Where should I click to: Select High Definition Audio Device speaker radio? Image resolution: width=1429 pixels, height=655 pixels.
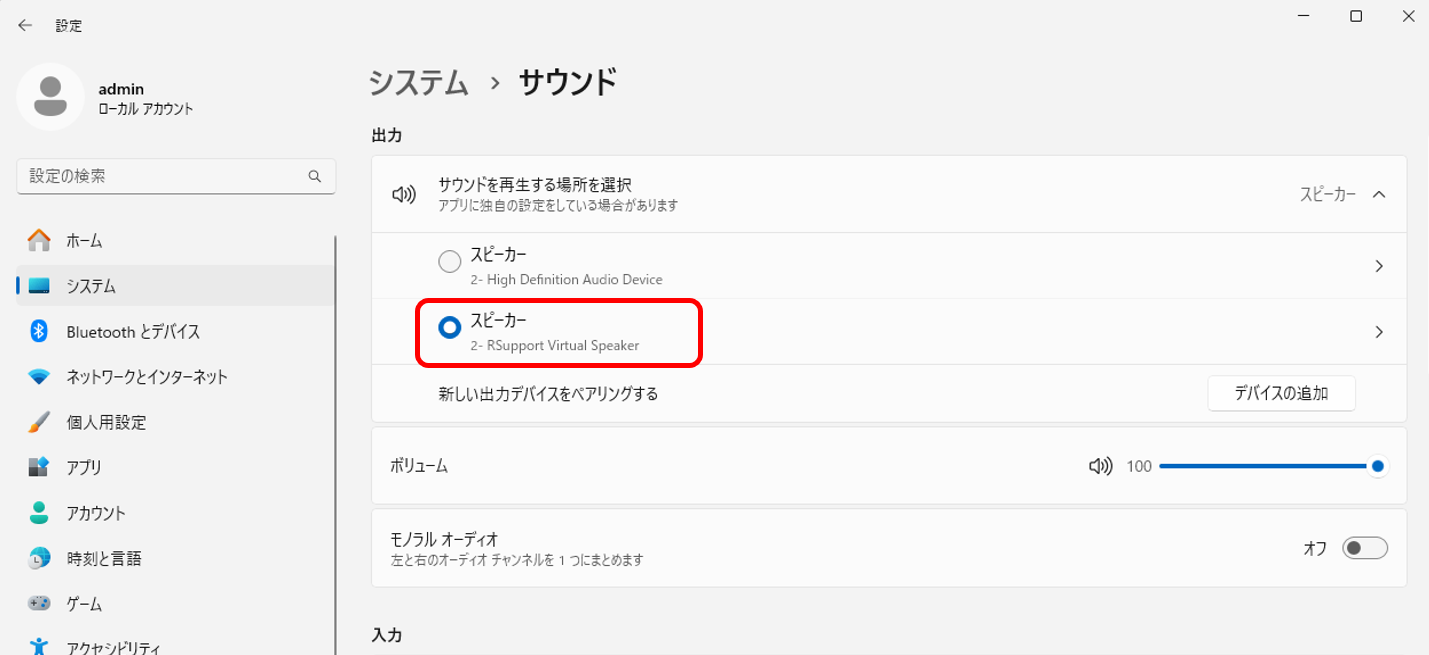tap(450, 262)
